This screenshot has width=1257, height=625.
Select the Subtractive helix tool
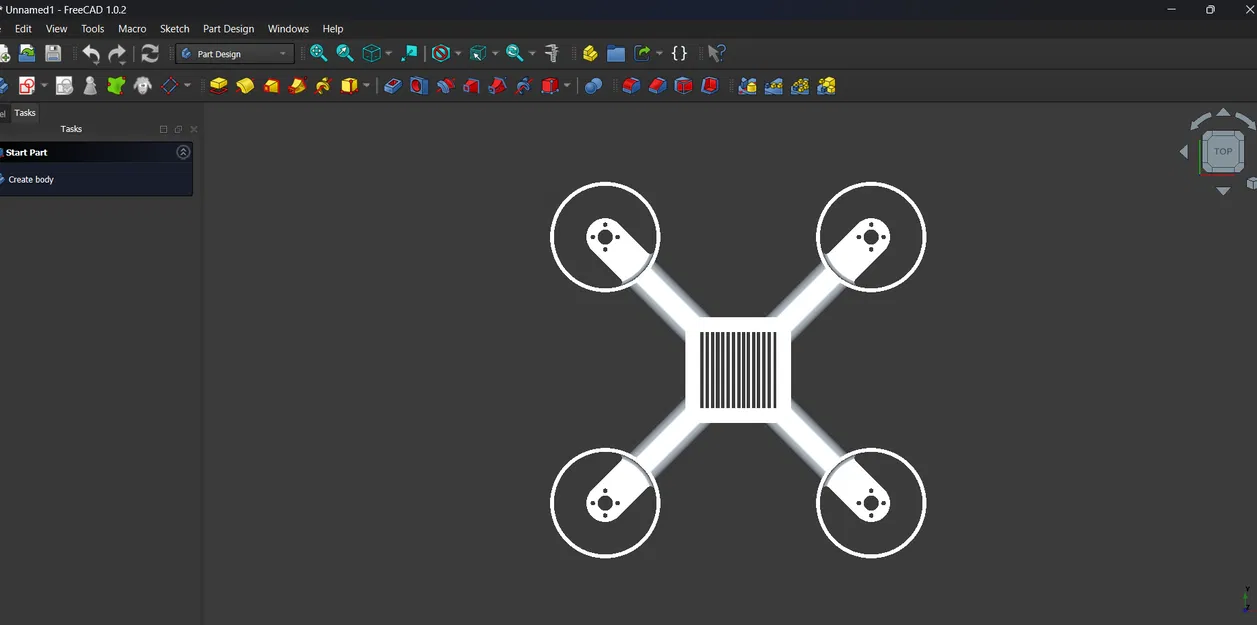523,85
